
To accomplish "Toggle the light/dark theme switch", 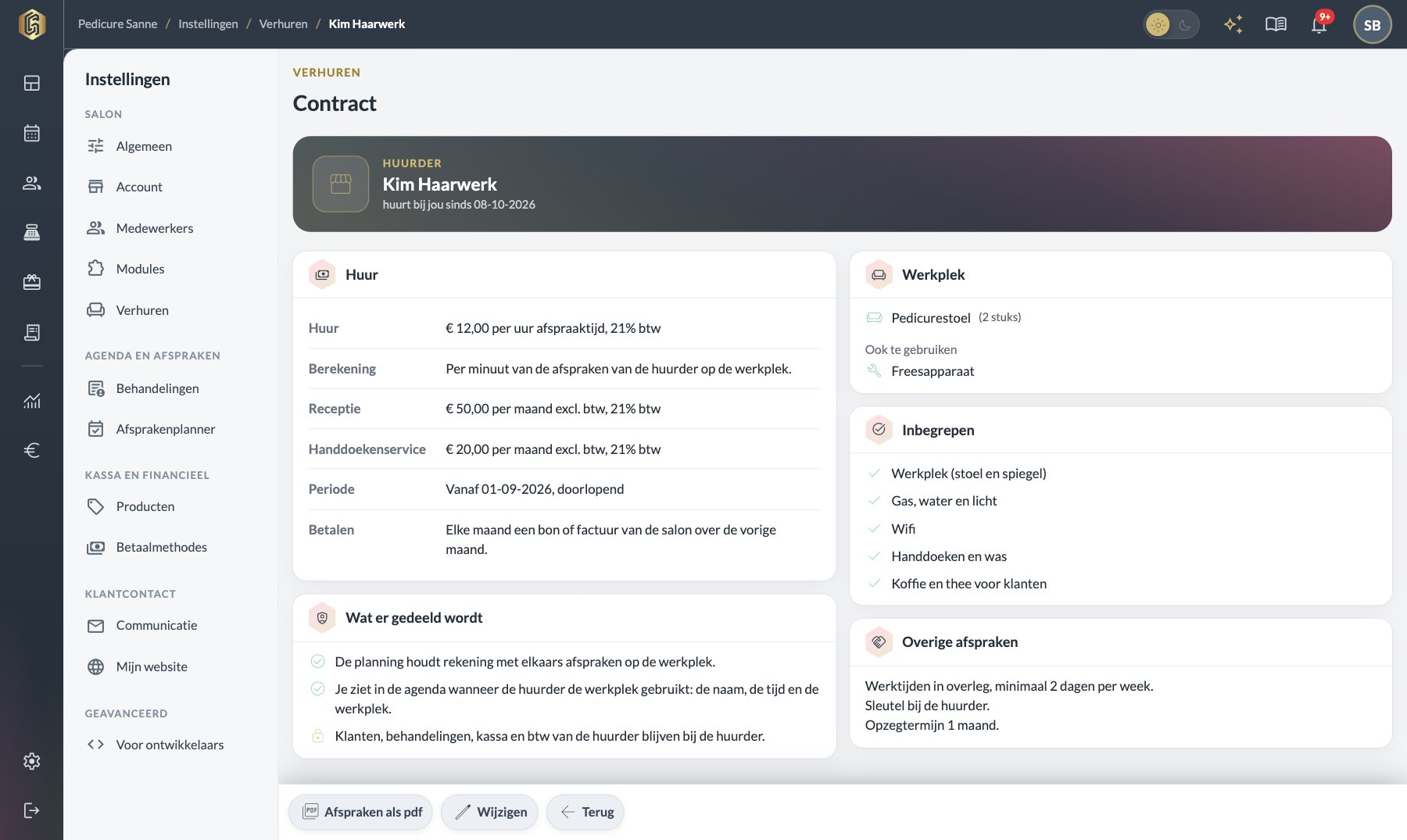I will (1171, 25).
